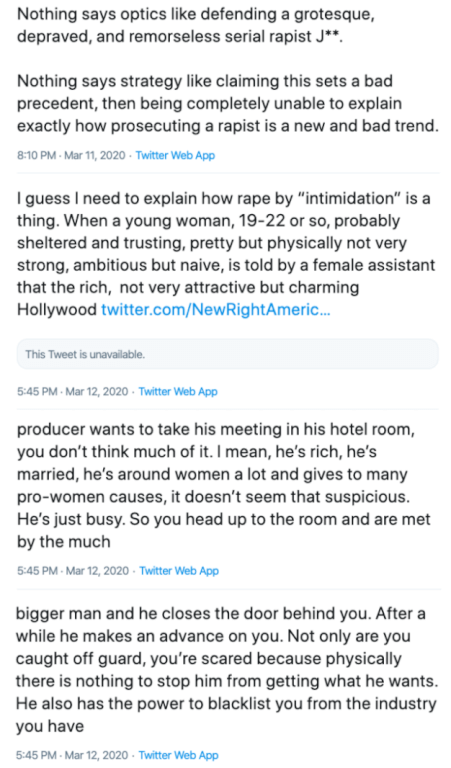Click the 8:10 PM · Mar 11, 2020 timestamp
This screenshot has height=768, width=451.
pyautogui.click(x=72, y=155)
